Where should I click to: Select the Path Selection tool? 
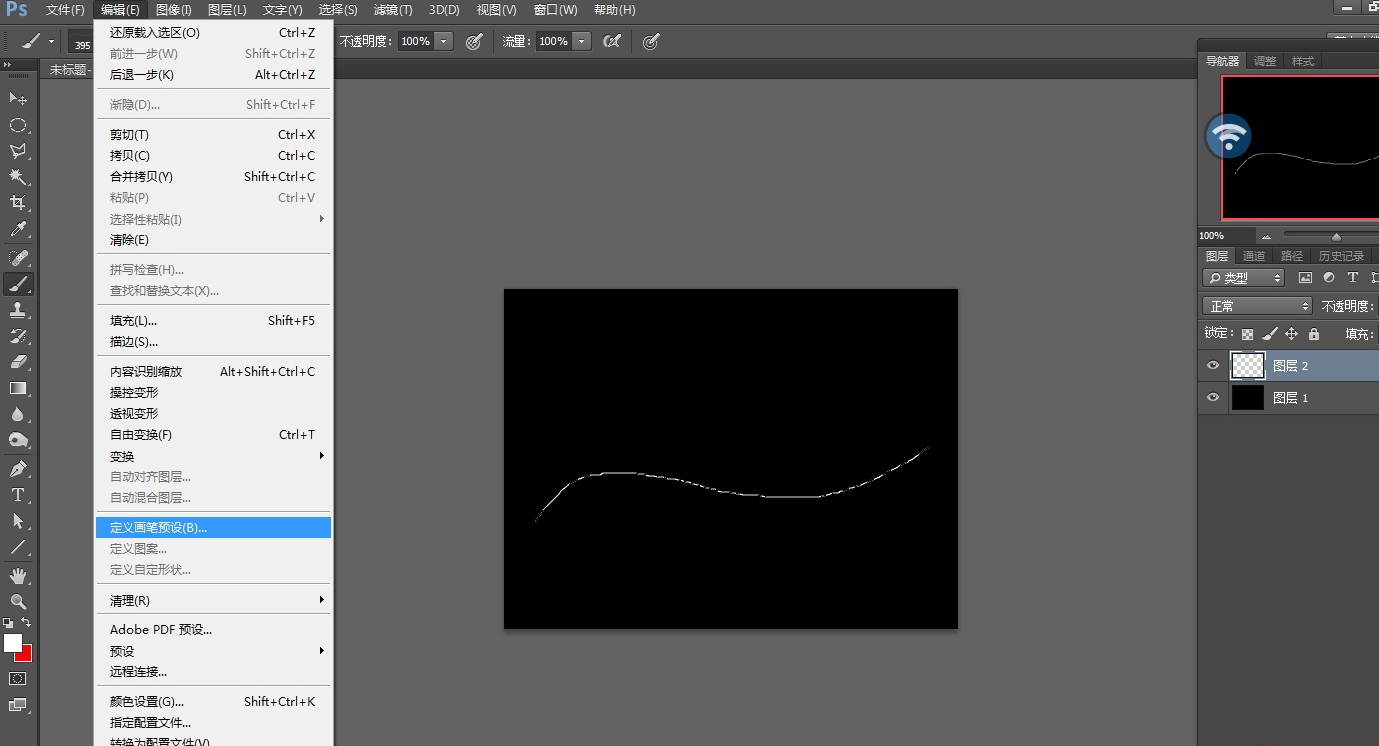18,521
